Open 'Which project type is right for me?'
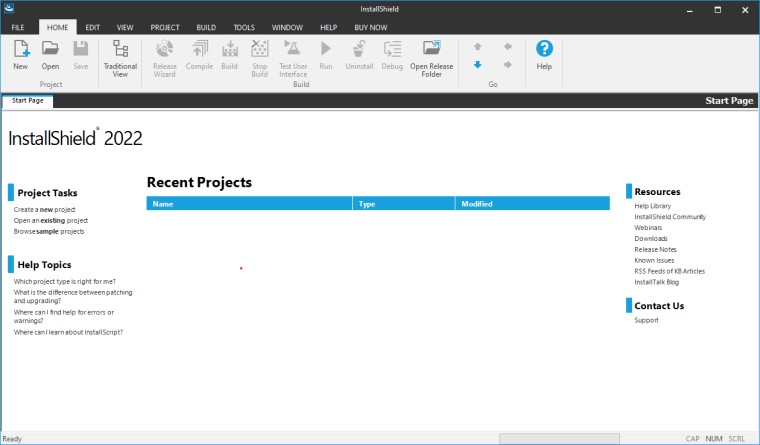The width and height of the screenshot is (760, 445). tap(64, 282)
